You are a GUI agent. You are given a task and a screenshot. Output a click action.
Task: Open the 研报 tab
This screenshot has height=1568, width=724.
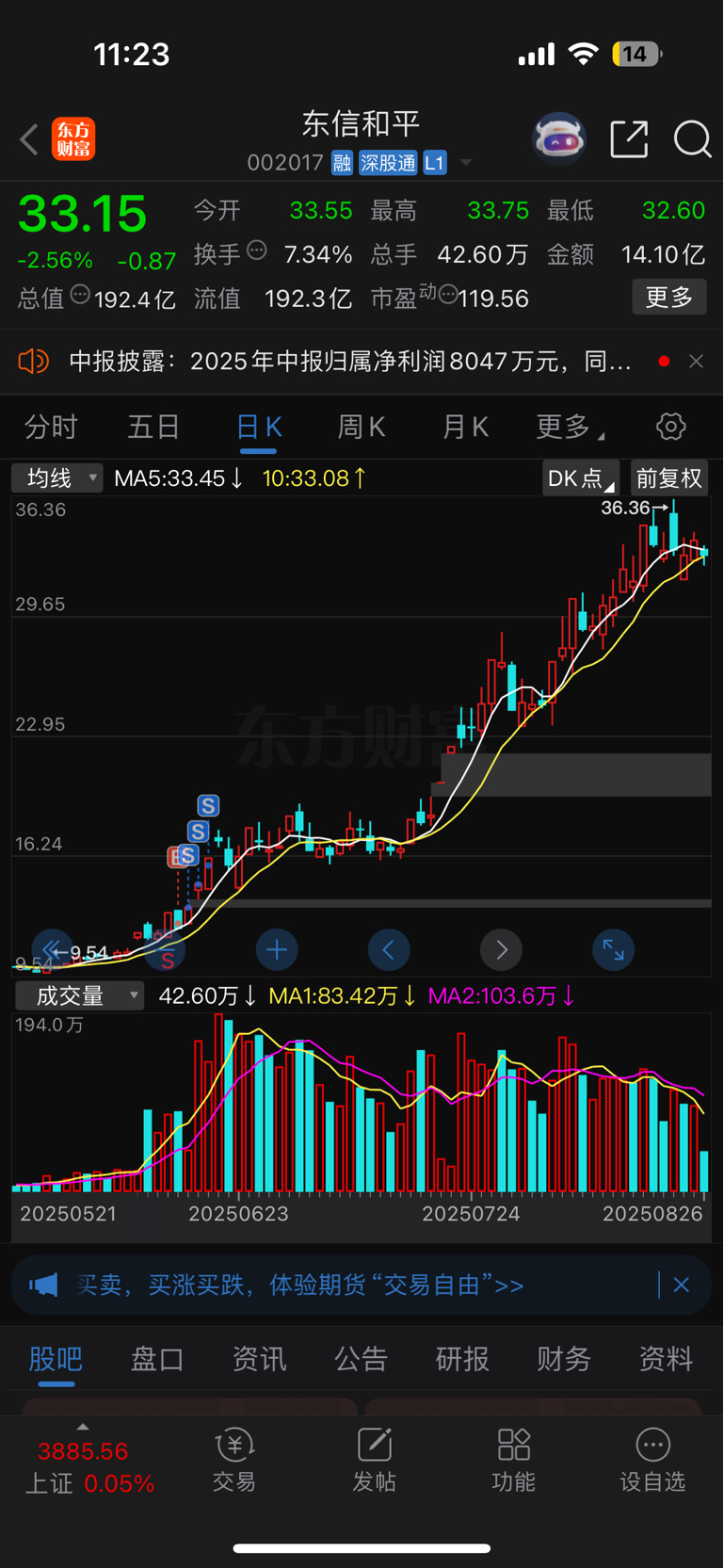click(462, 1359)
